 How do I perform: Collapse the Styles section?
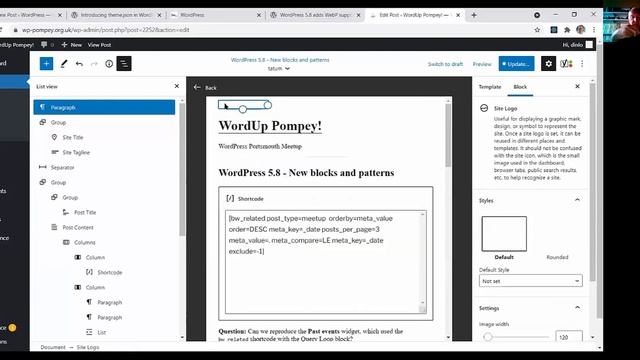pyautogui.click(x=577, y=200)
